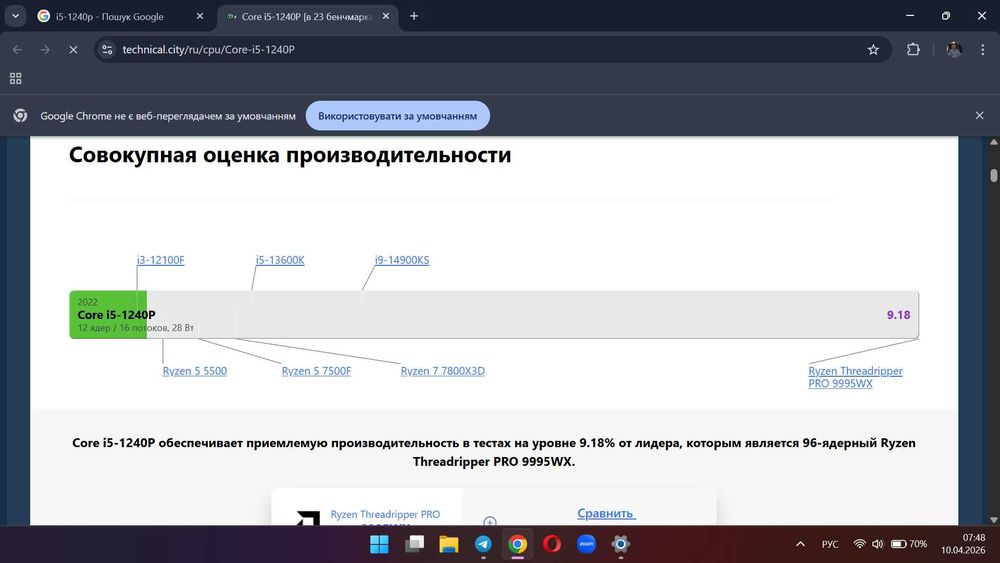Click Використовувати за умовчанням button
The height and width of the screenshot is (563, 1000).
tap(397, 115)
